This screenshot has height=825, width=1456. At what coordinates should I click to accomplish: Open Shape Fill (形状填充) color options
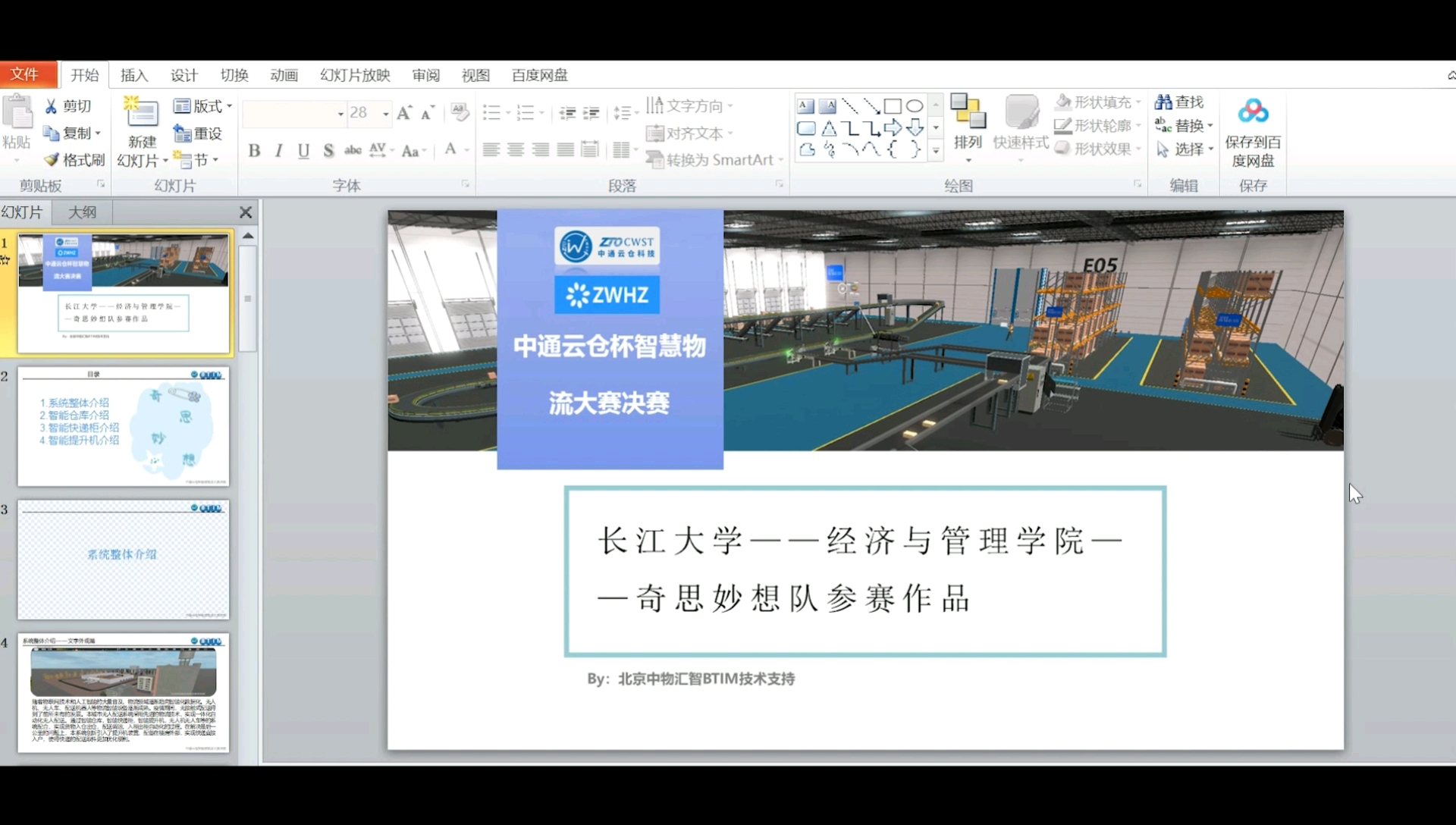pos(1098,102)
